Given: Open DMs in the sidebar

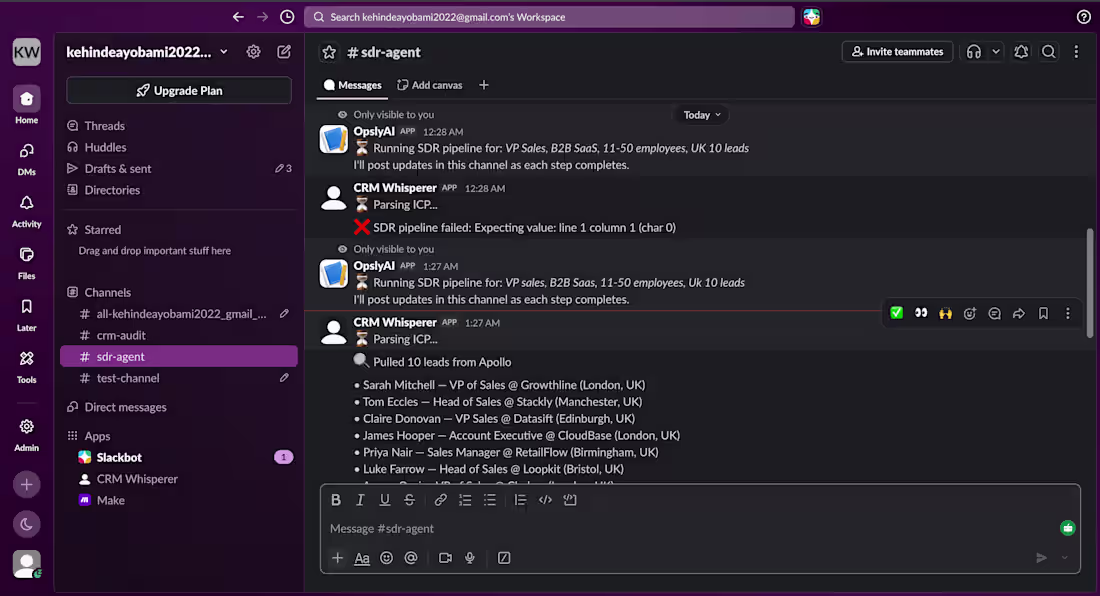Looking at the screenshot, I should [x=27, y=159].
